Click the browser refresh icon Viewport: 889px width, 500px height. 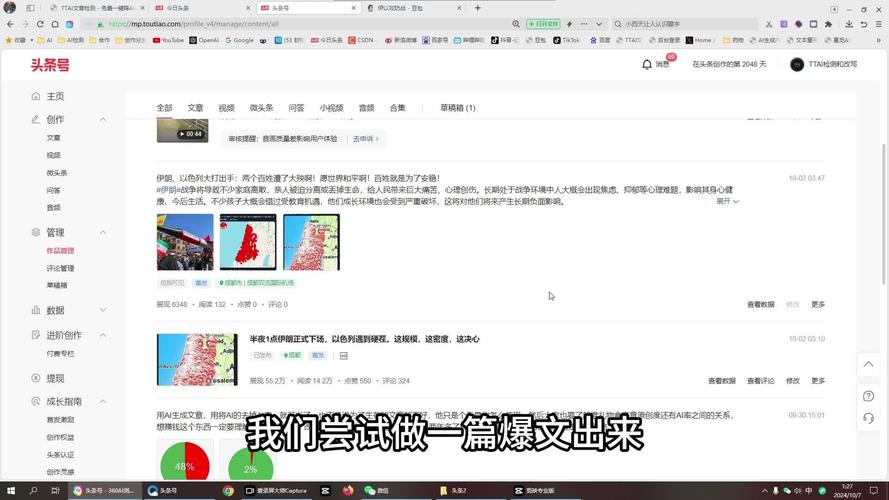[40, 24]
